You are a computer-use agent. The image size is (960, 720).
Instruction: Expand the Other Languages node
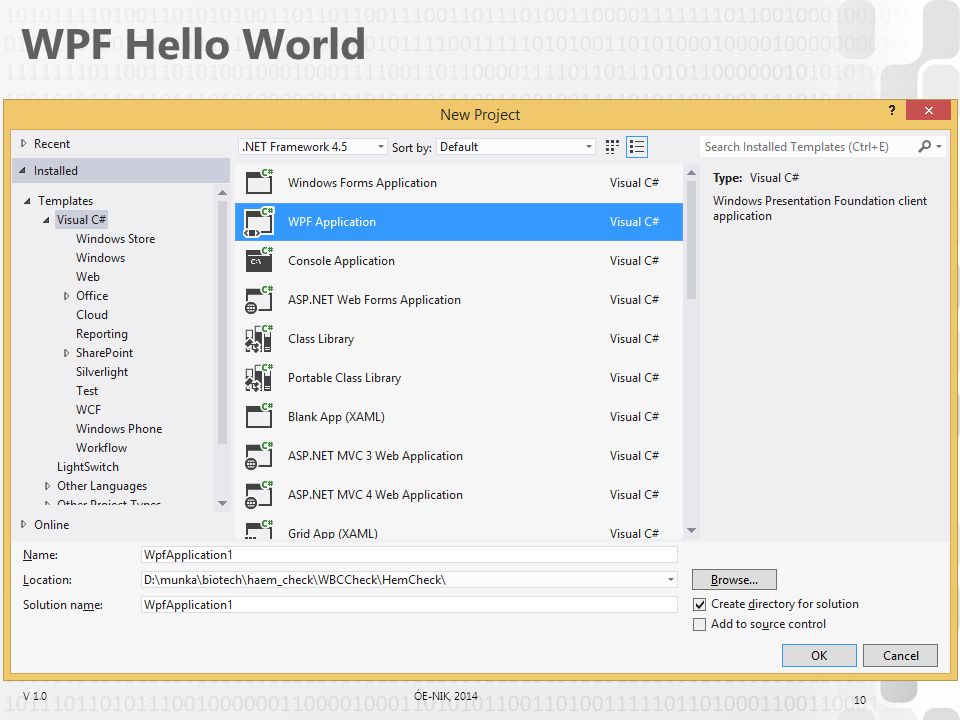(47, 486)
